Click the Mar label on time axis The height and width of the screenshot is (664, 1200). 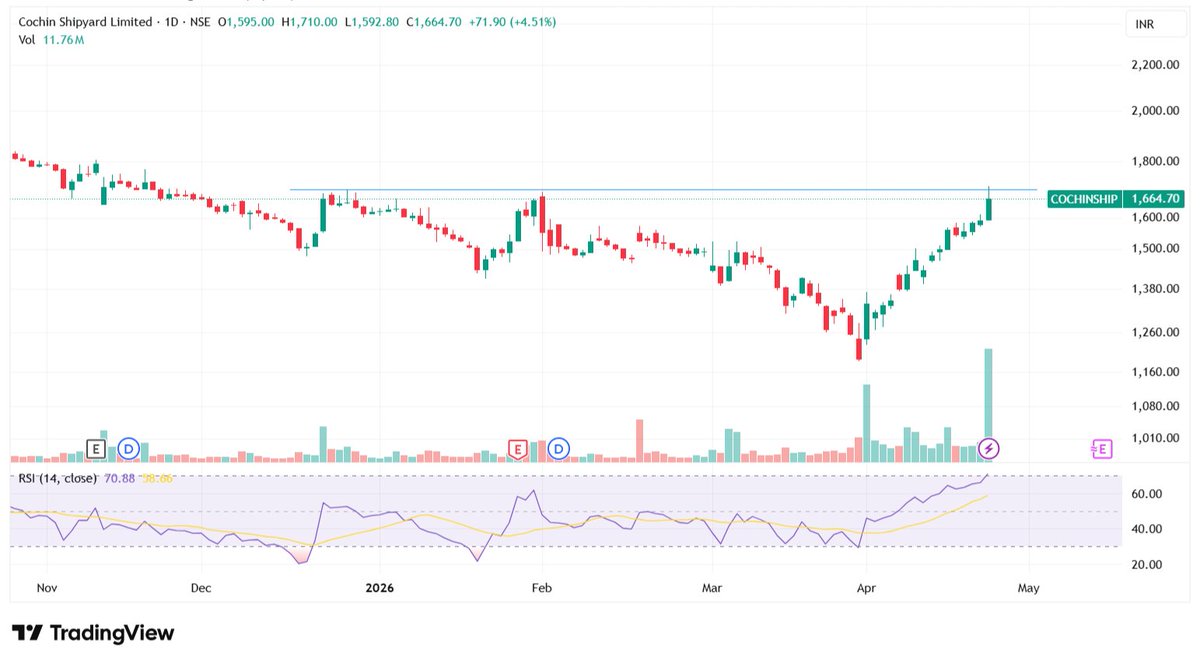[x=711, y=589]
